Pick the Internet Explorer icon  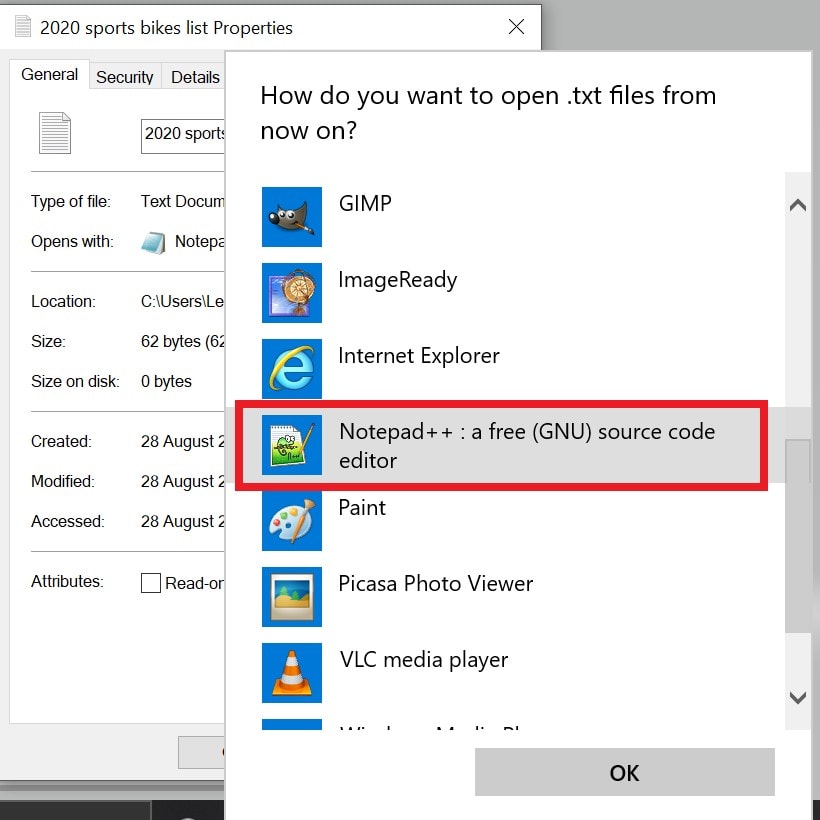coord(291,368)
